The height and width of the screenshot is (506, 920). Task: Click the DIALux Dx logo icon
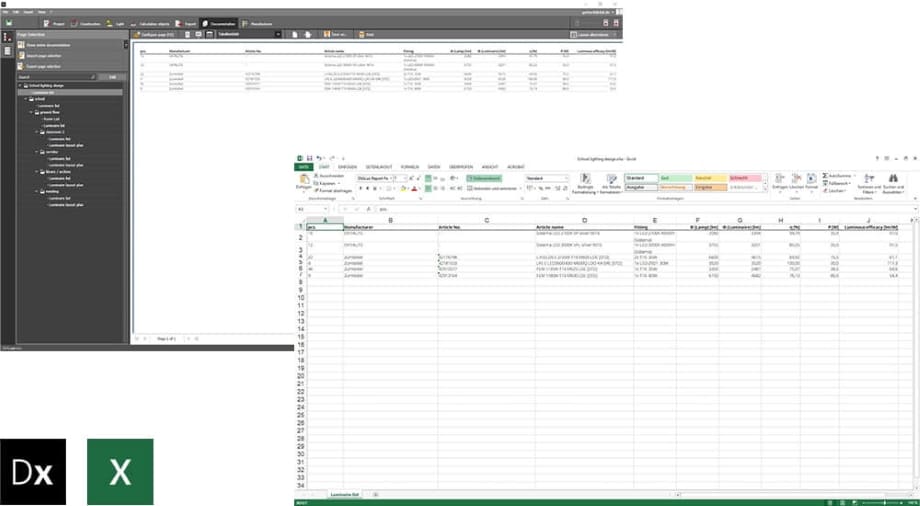point(32,471)
